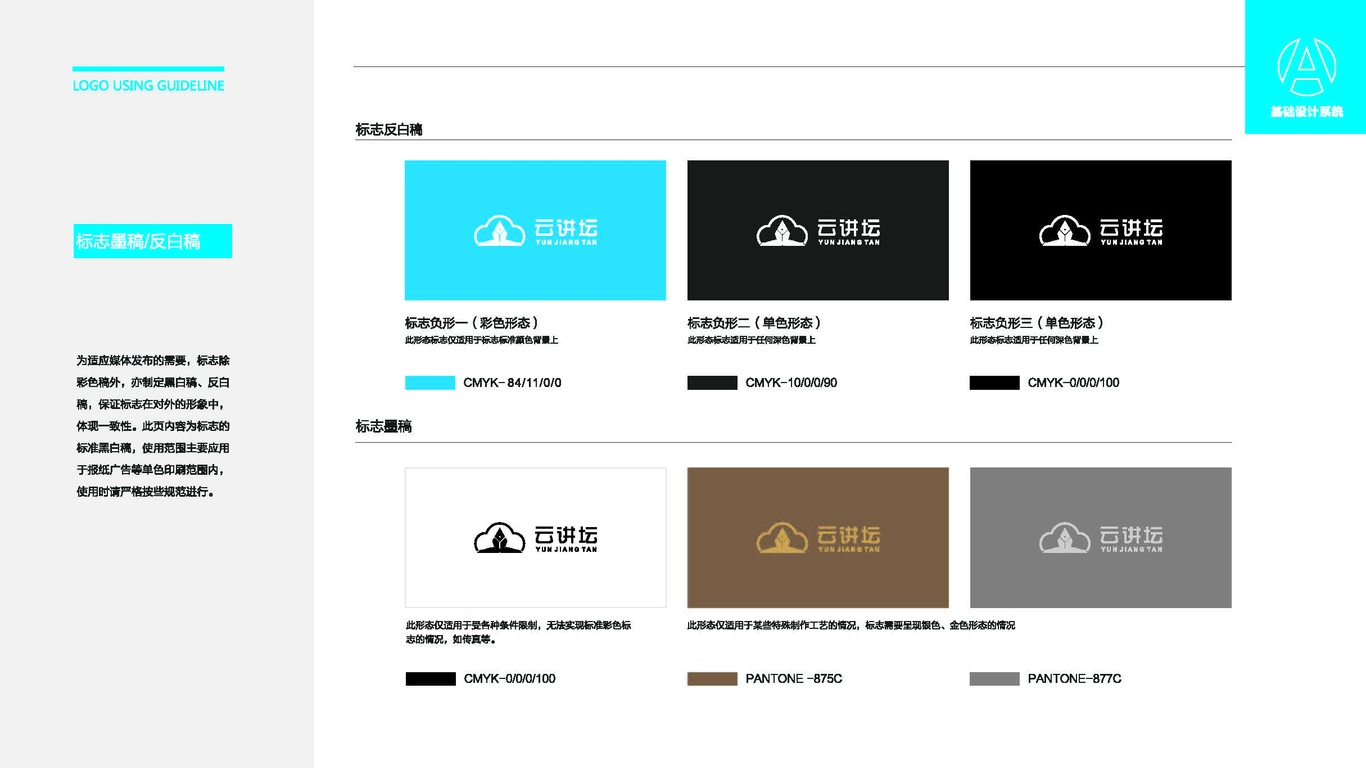The height and width of the screenshot is (768, 1366).
Task: Click the silver cloud icon on gray card
Action: point(1065,538)
